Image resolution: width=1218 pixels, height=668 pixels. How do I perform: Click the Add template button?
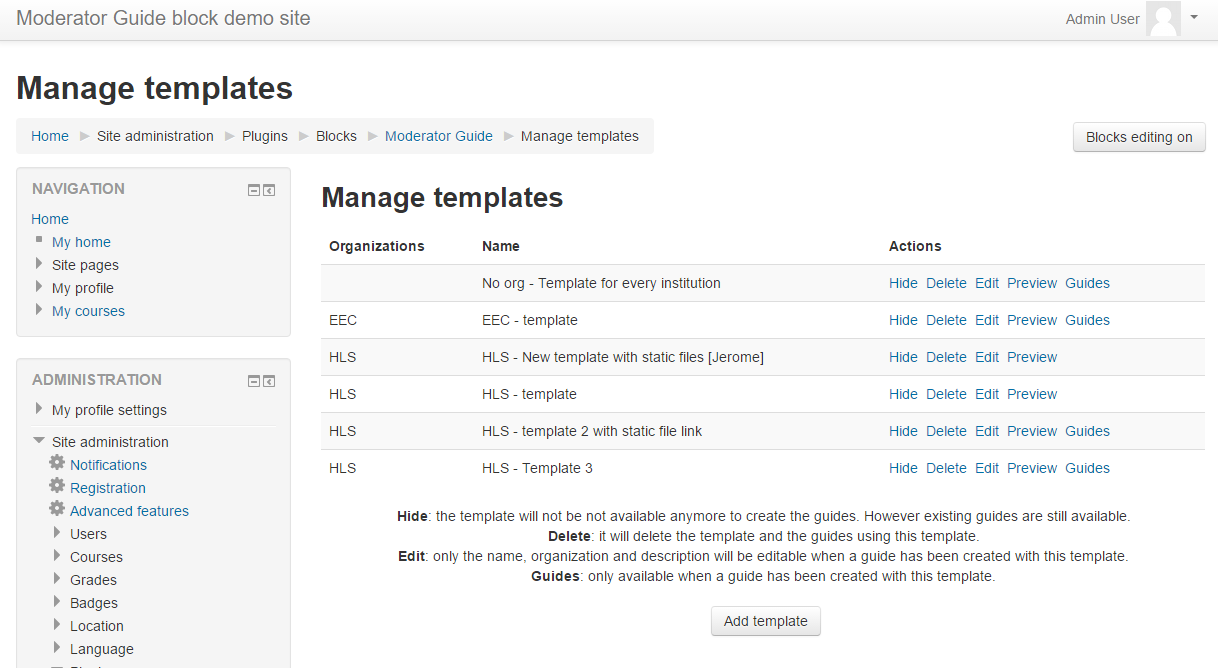pos(765,621)
